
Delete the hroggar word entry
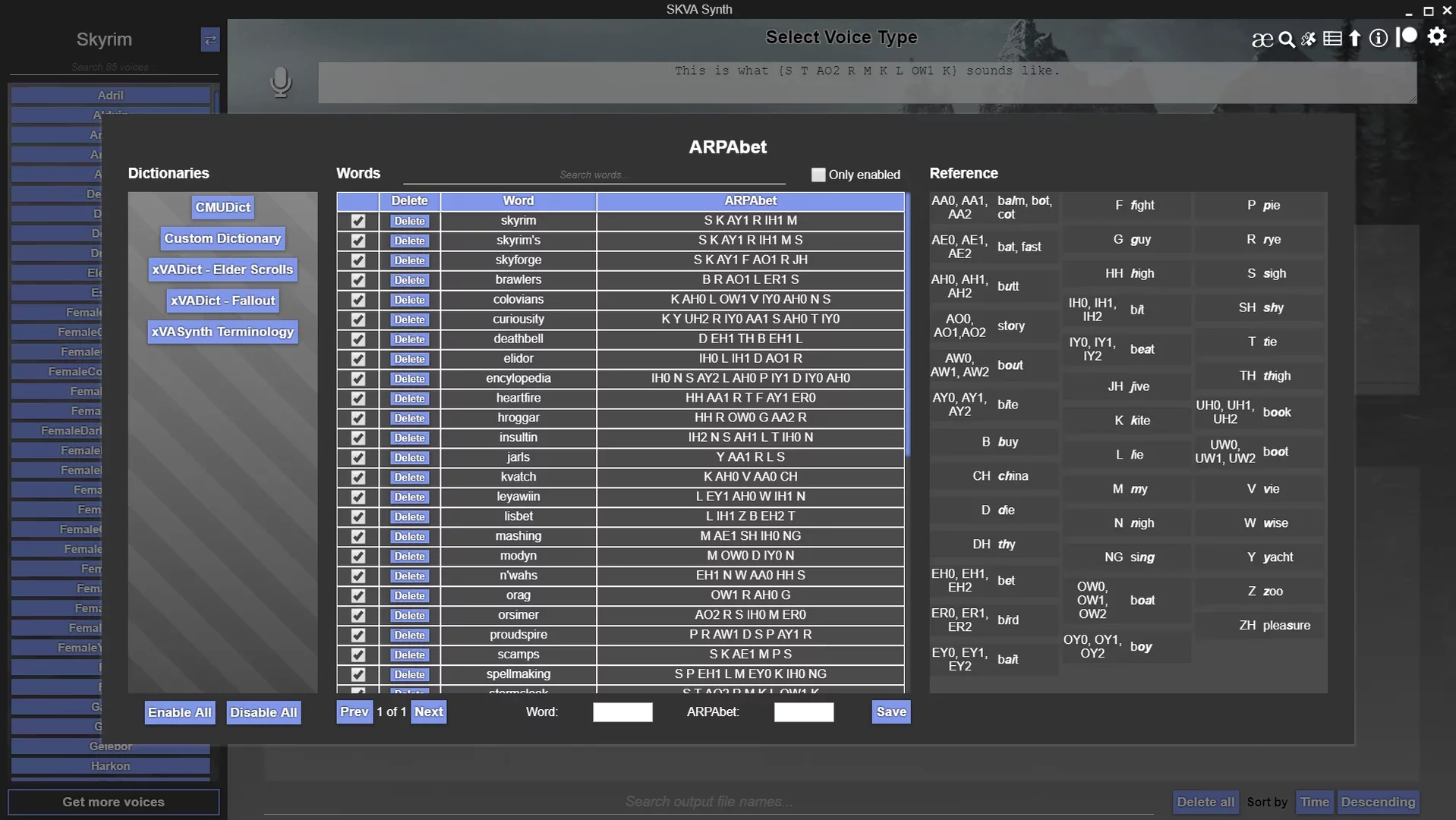[409, 418]
